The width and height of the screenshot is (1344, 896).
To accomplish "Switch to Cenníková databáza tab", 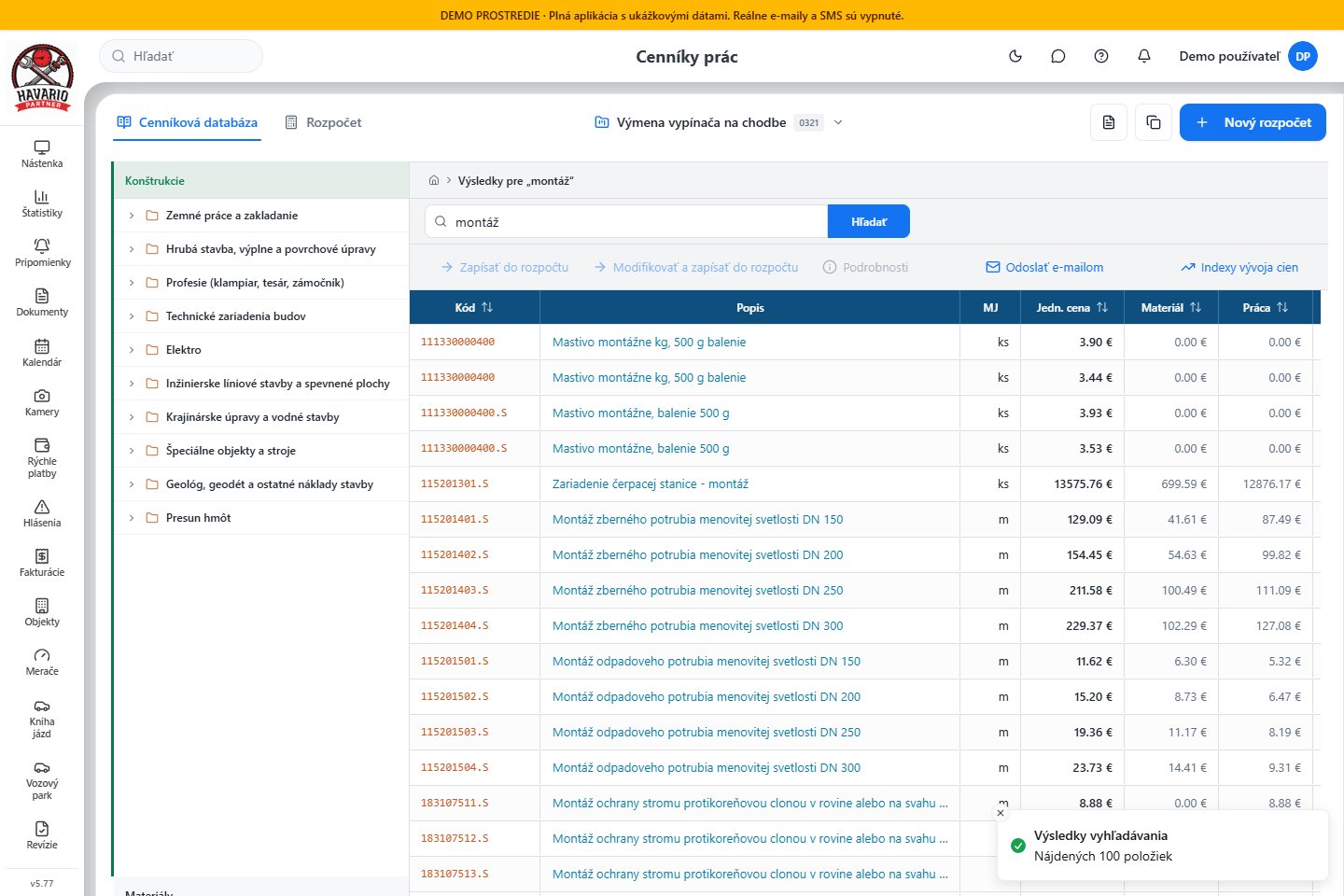I will tap(187, 122).
